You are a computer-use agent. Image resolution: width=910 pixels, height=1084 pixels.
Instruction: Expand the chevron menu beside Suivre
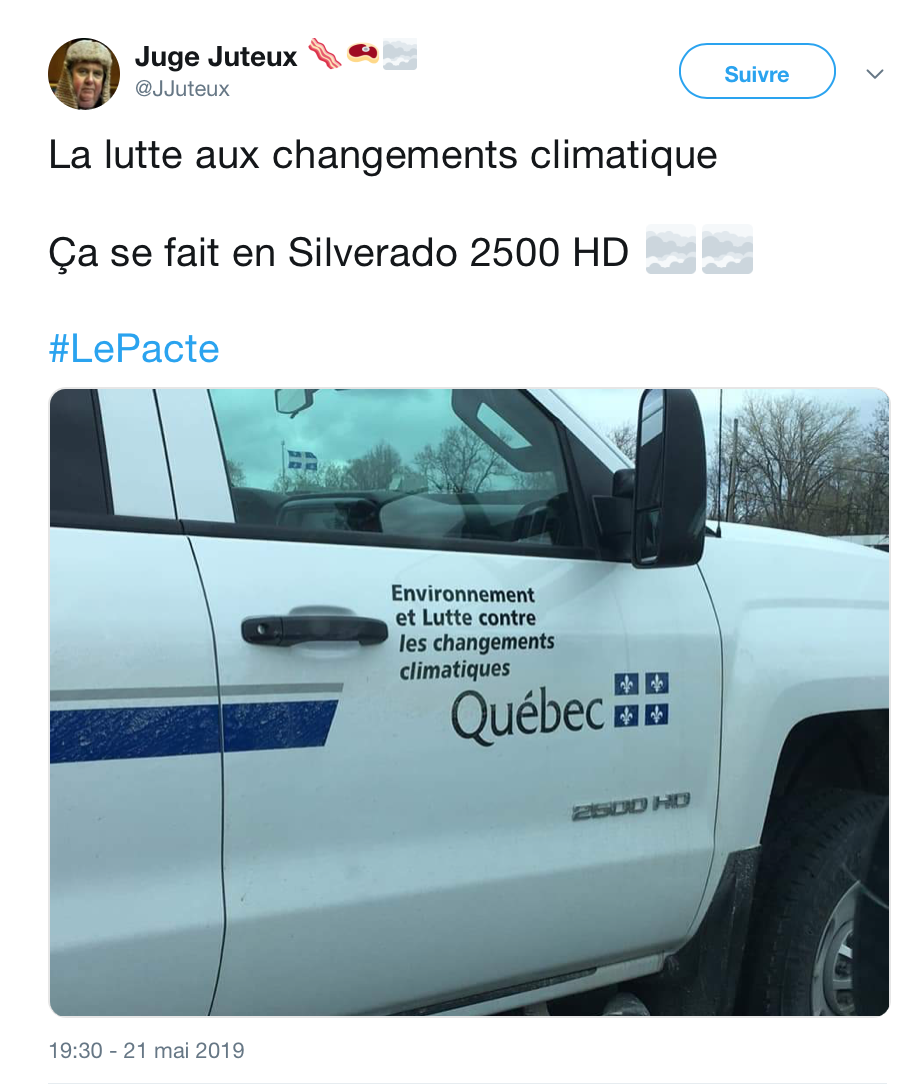pos(875,73)
